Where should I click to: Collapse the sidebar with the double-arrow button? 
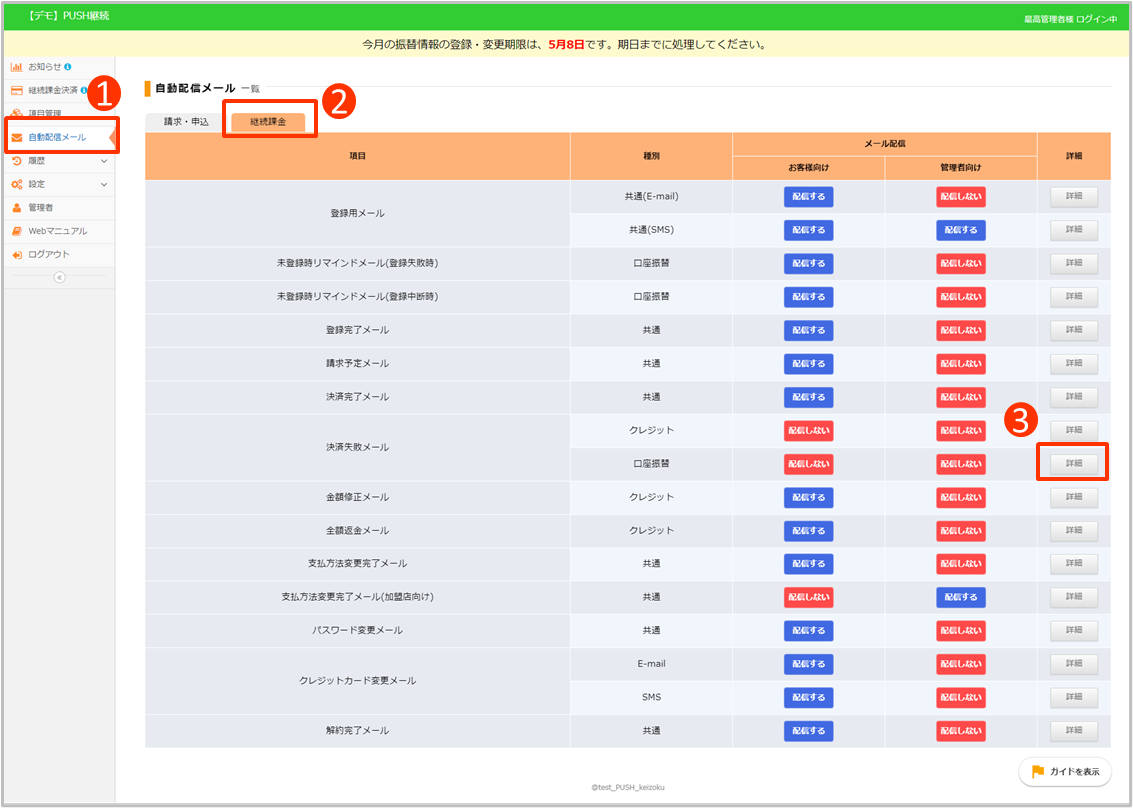coord(59,277)
